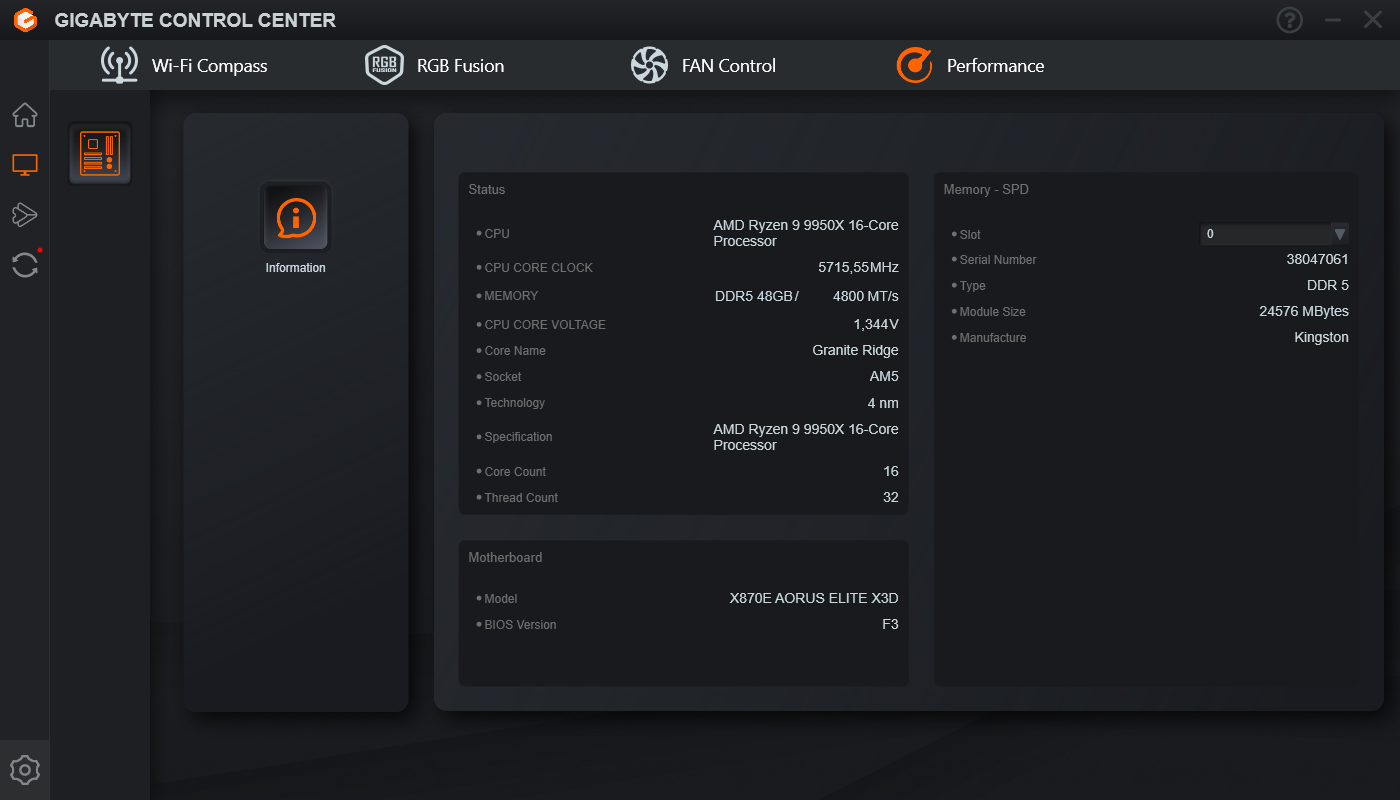Screen dimensions: 1400x800
Task: Open the settings gear icon
Action: pos(25,770)
